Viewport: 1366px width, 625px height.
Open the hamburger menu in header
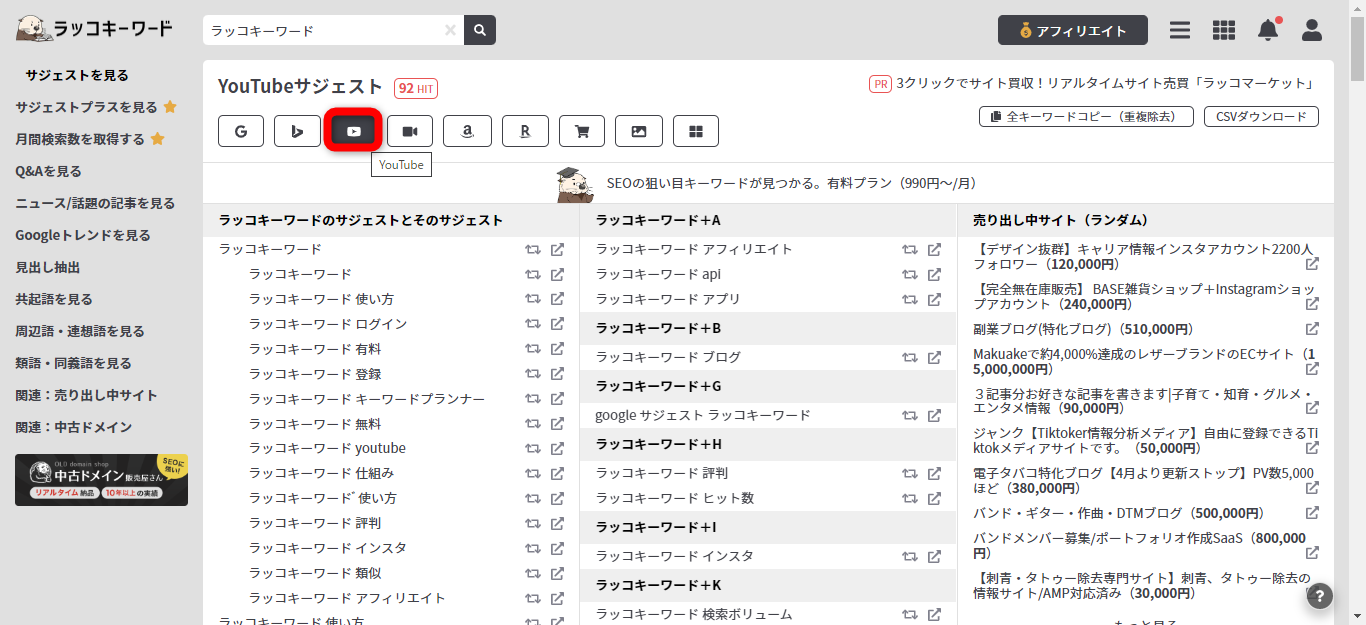pyautogui.click(x=1180, y=30)
